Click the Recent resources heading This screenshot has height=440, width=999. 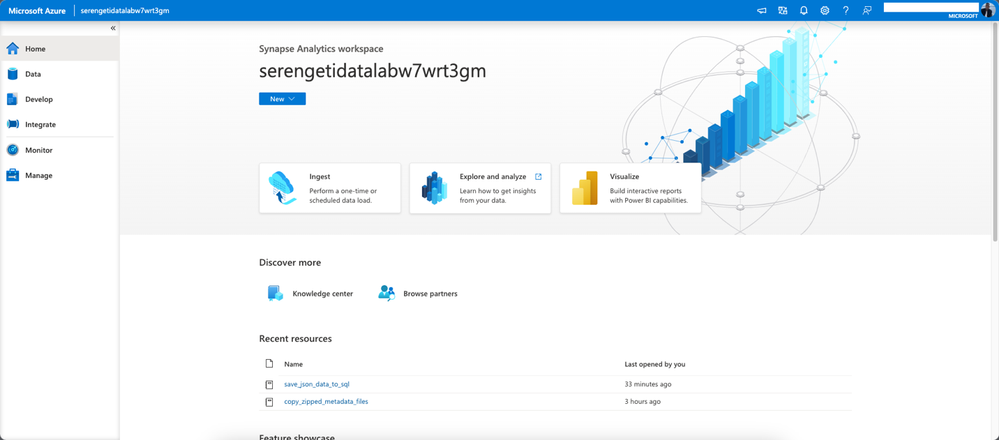click(296, 339)
